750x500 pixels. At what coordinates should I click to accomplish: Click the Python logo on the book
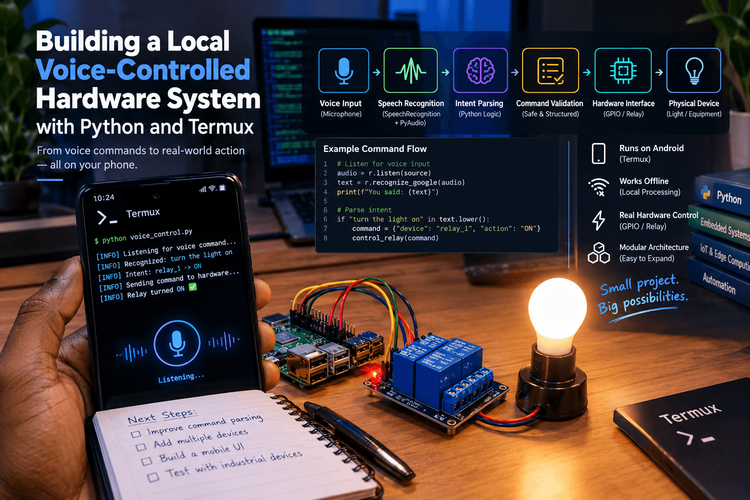pos(706,192)
